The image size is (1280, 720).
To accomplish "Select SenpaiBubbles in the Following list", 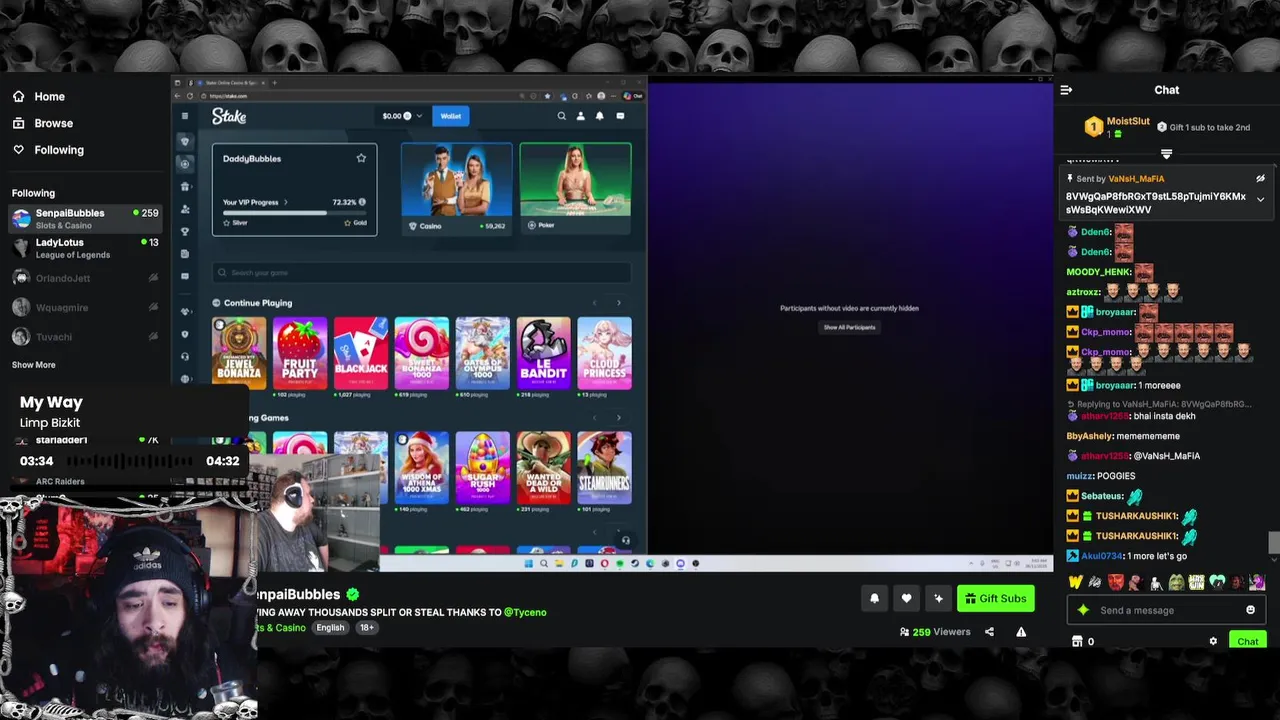I will click(x=84, y=219).
